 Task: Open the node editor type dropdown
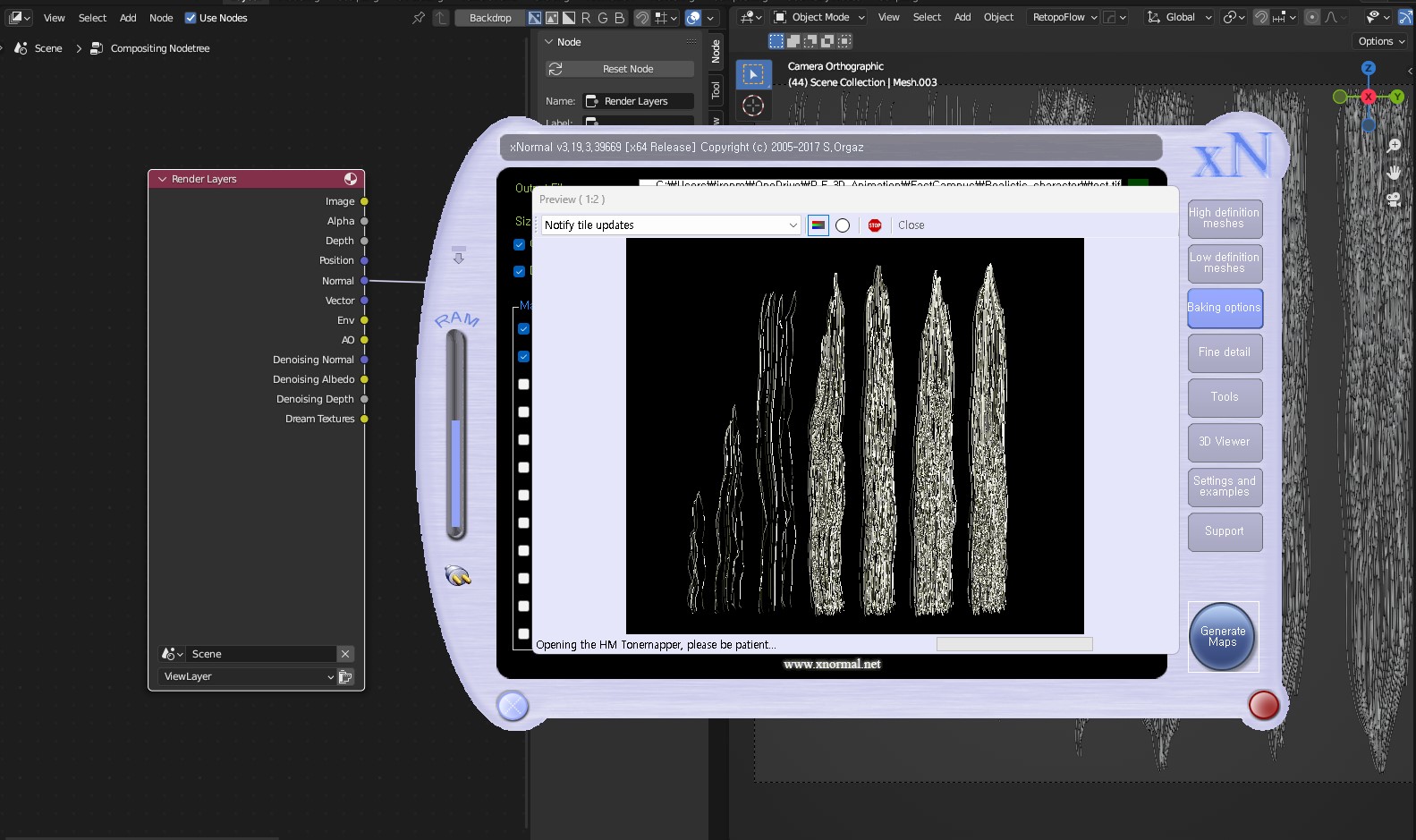pos(20,18)
